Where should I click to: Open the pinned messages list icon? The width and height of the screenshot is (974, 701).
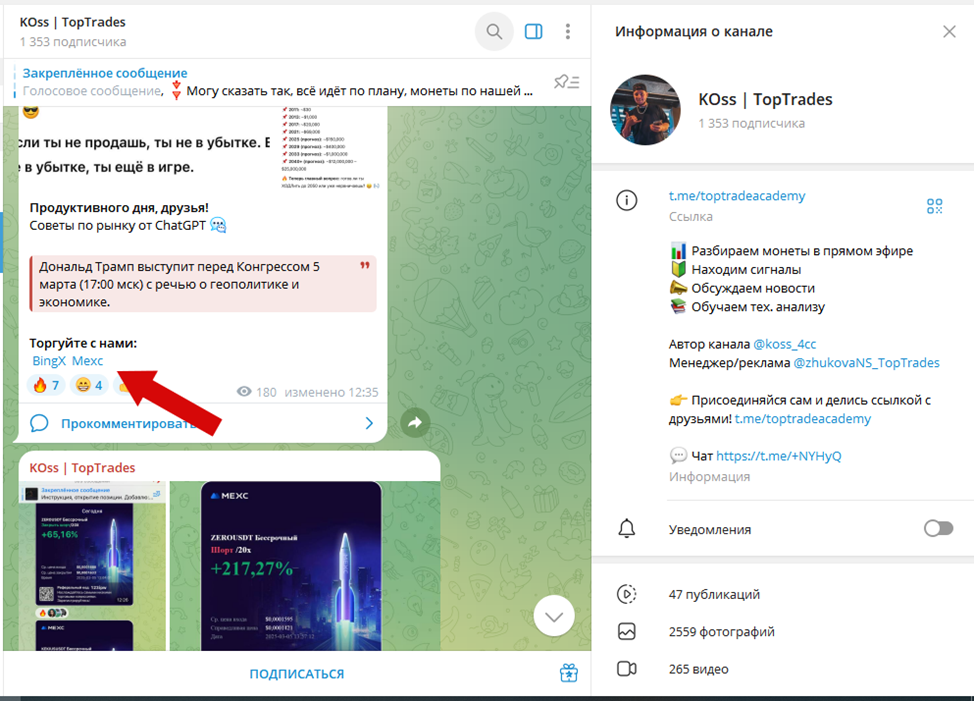point(567,81)
